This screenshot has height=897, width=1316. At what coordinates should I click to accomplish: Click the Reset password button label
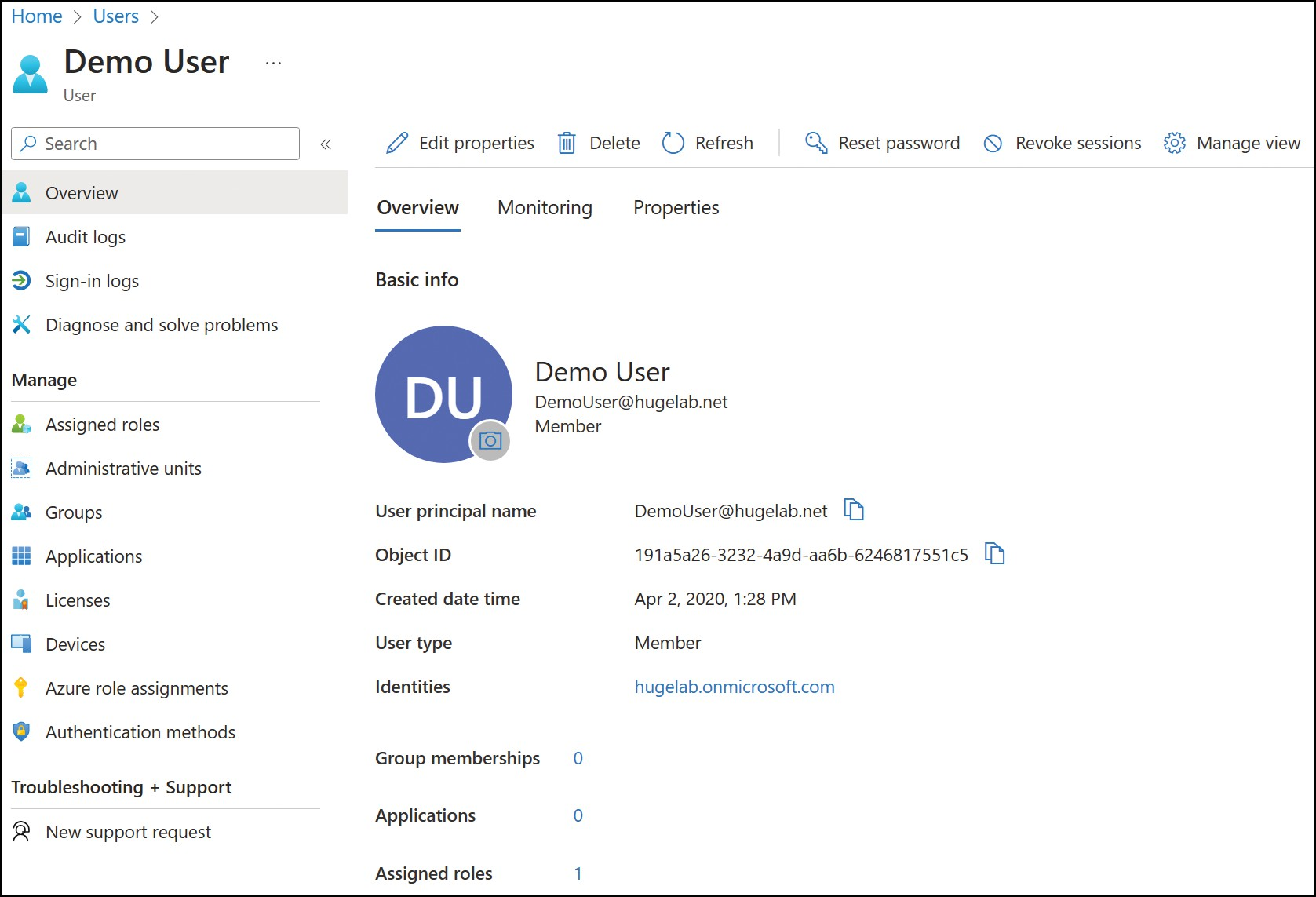pyautogui.click(x=899, y=144)
